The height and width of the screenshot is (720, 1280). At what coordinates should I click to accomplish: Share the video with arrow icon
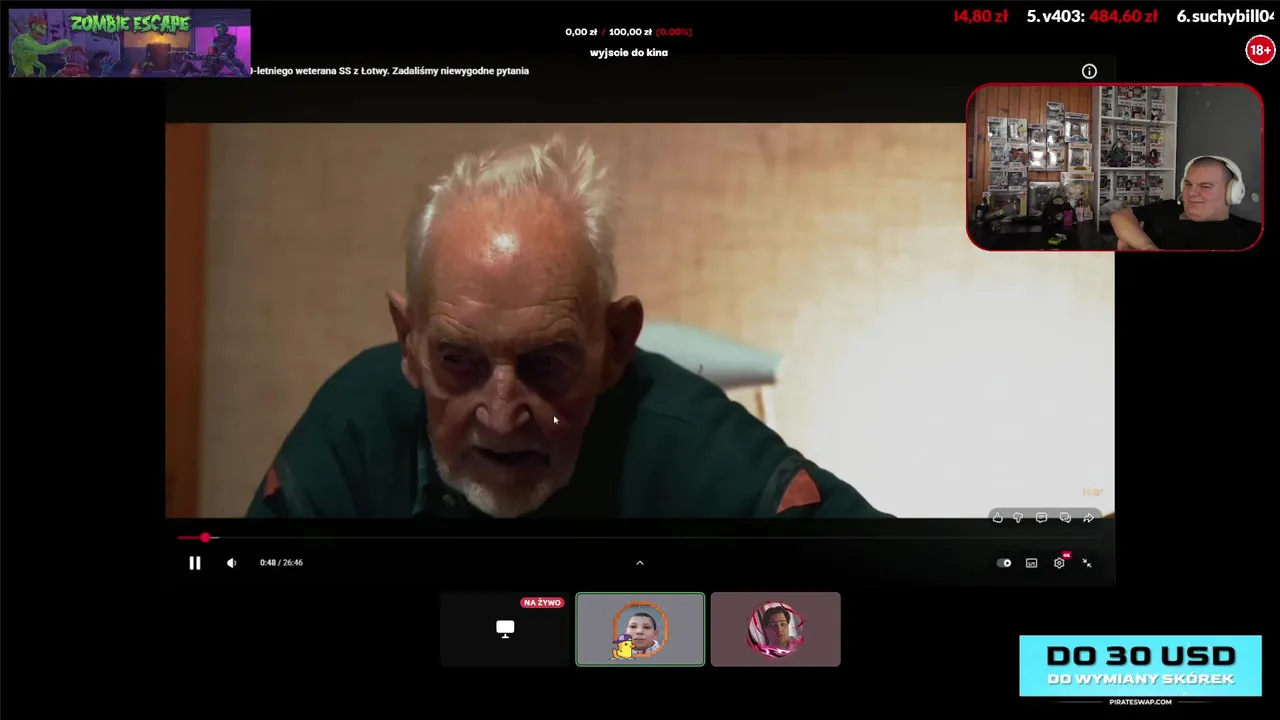[x=1088, y=518]
